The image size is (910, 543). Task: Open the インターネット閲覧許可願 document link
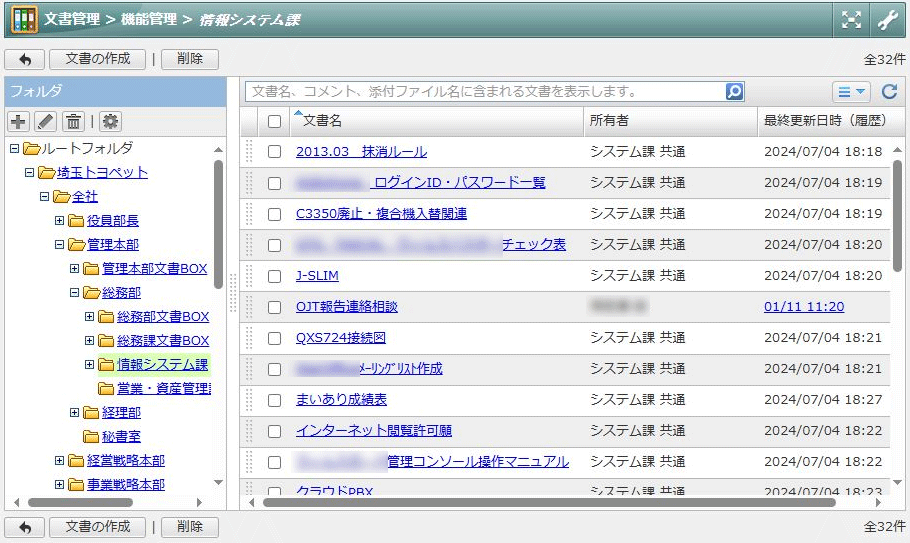point(373,431)
